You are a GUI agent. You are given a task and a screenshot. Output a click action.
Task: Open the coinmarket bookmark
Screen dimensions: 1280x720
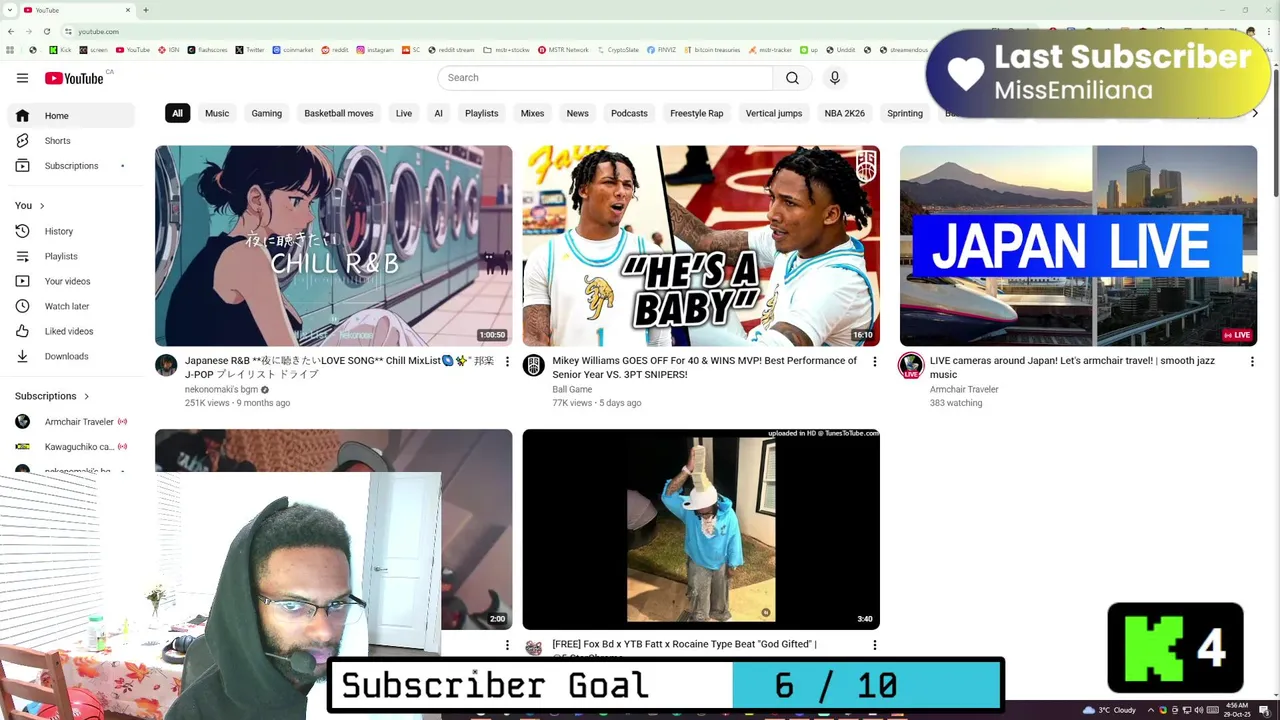(x=293, y=49)
